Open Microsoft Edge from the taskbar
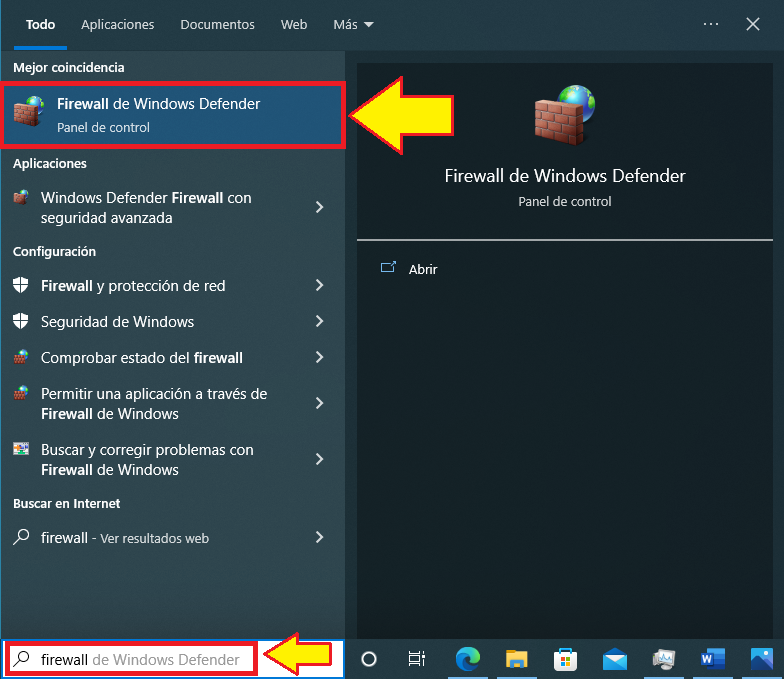 pyautogui.click(x=467, y=659)
